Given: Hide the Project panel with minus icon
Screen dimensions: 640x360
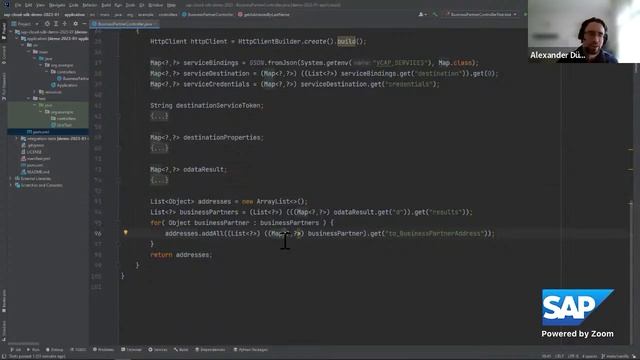Looking at the screenshot, I should (x=84, y=24).
